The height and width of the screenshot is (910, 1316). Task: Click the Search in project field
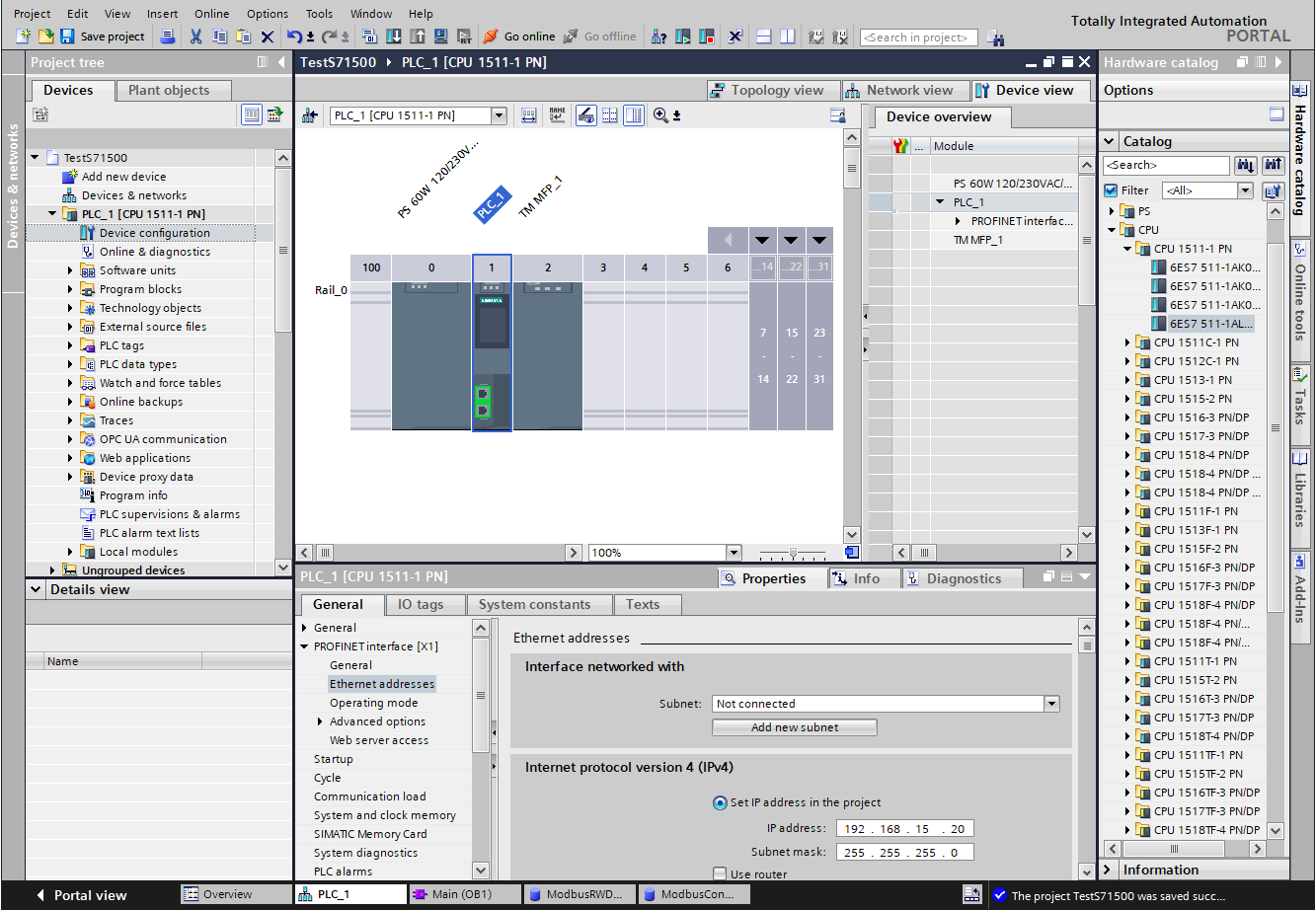click(918, 38)
